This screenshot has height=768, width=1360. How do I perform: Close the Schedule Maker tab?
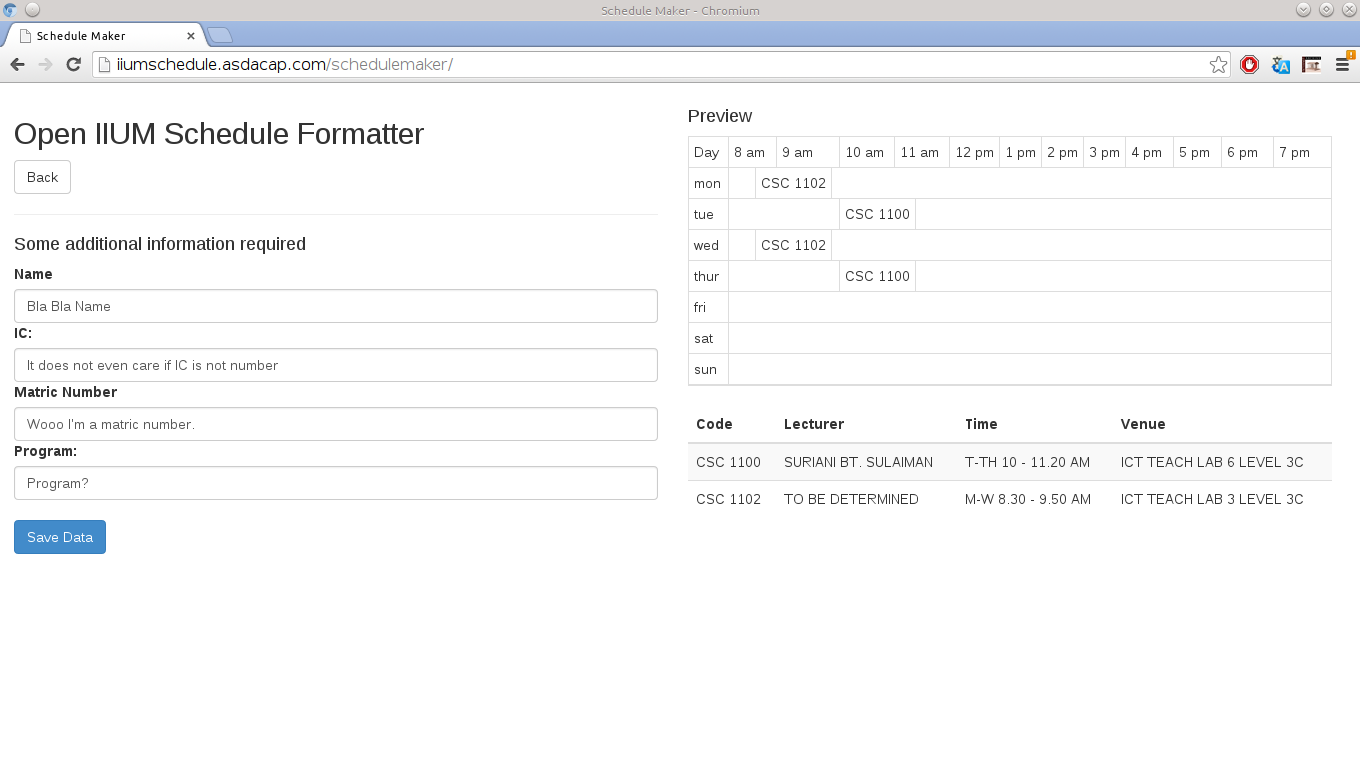point(191,36)
